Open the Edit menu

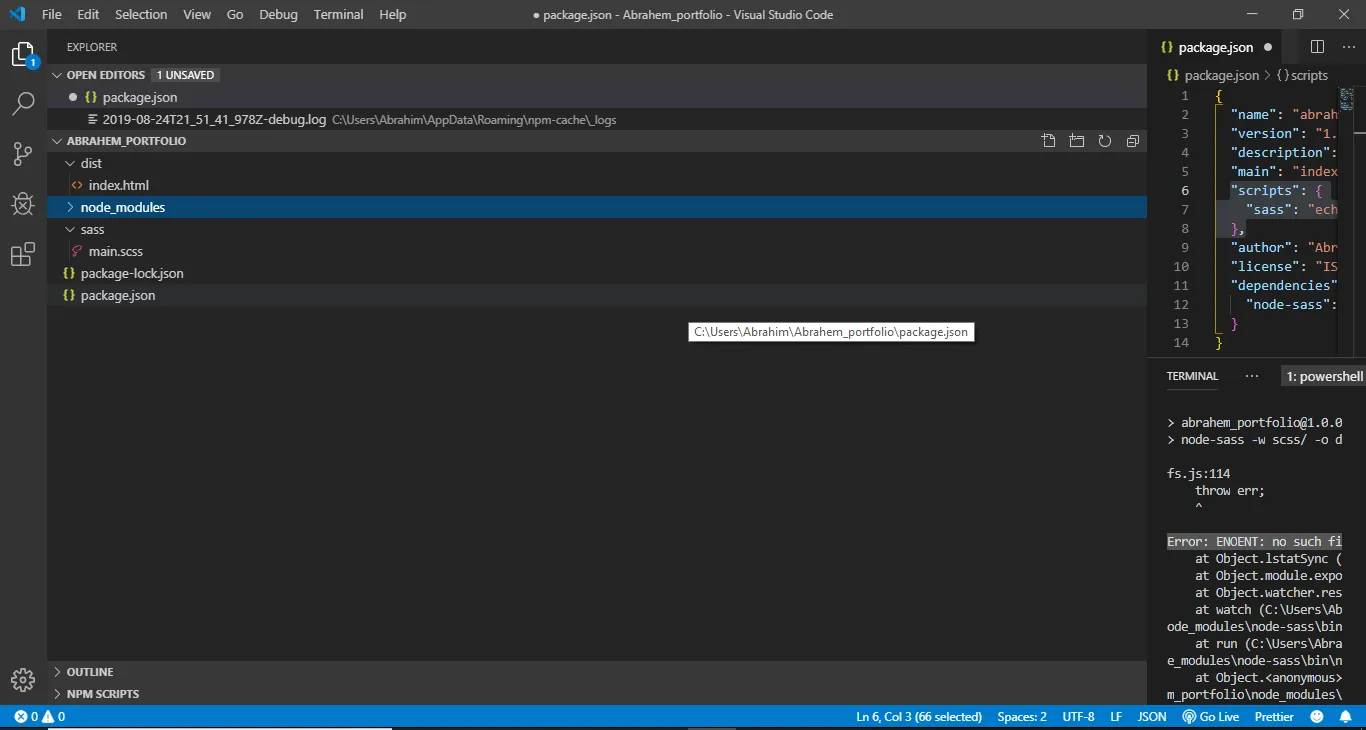point(88,14)
